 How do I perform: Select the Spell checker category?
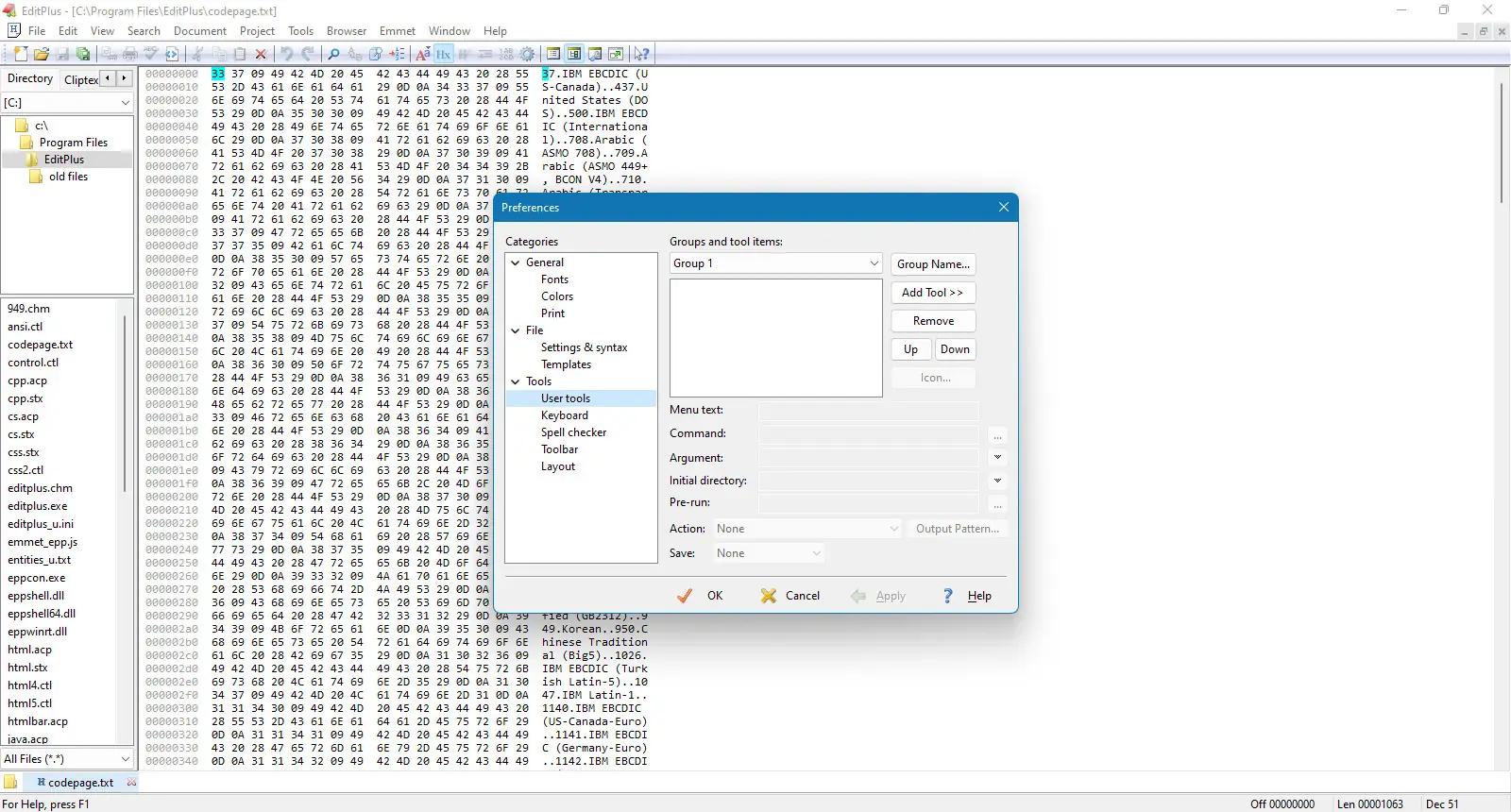coord(573,432)
